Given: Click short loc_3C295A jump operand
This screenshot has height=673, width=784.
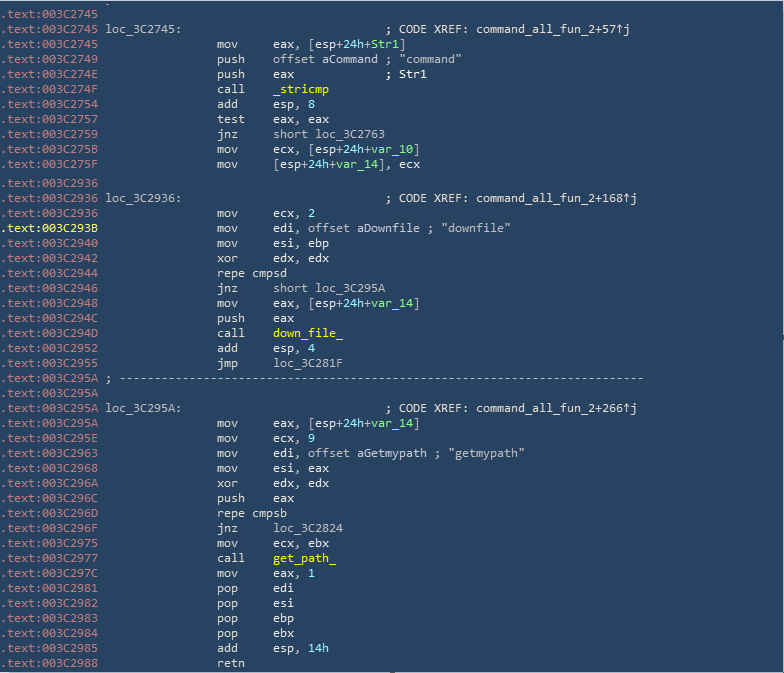Looking at the screenshot, I should (x=345, y=287).
